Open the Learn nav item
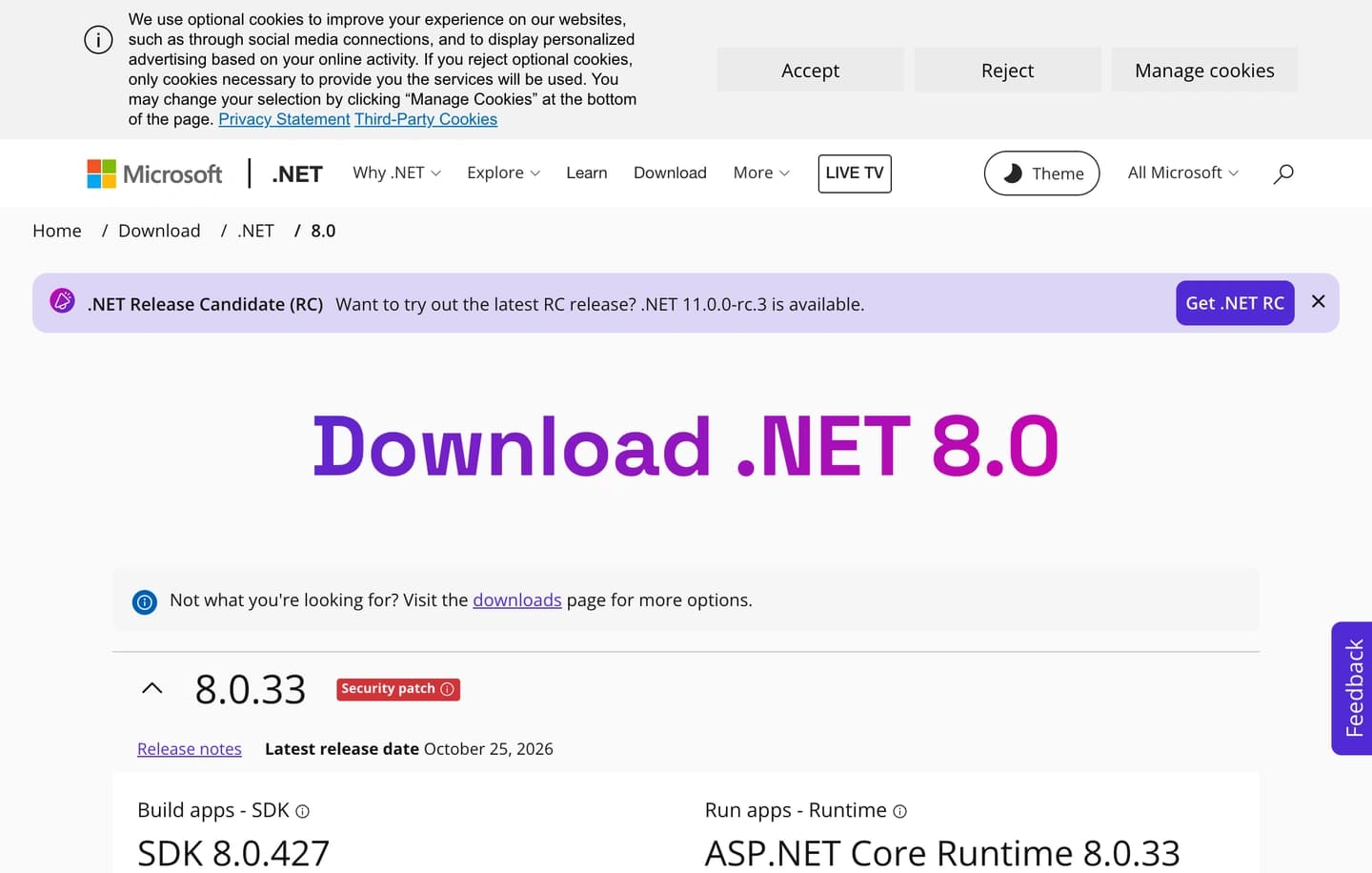 tap(587, 173)
